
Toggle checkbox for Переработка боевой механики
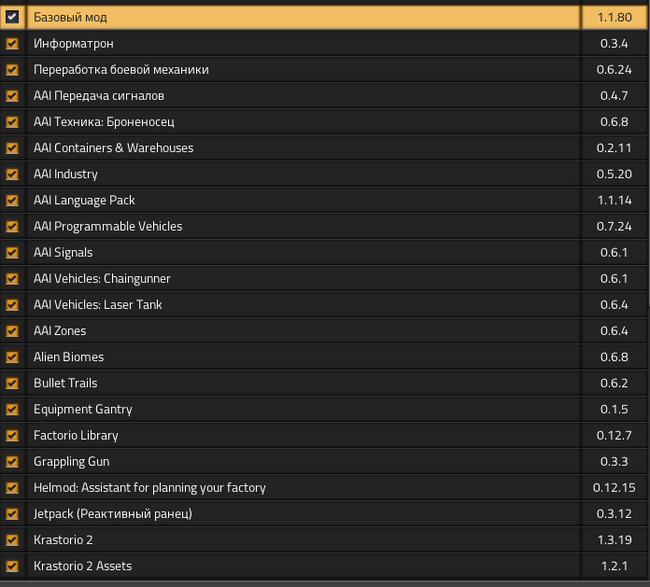[12, 70]
